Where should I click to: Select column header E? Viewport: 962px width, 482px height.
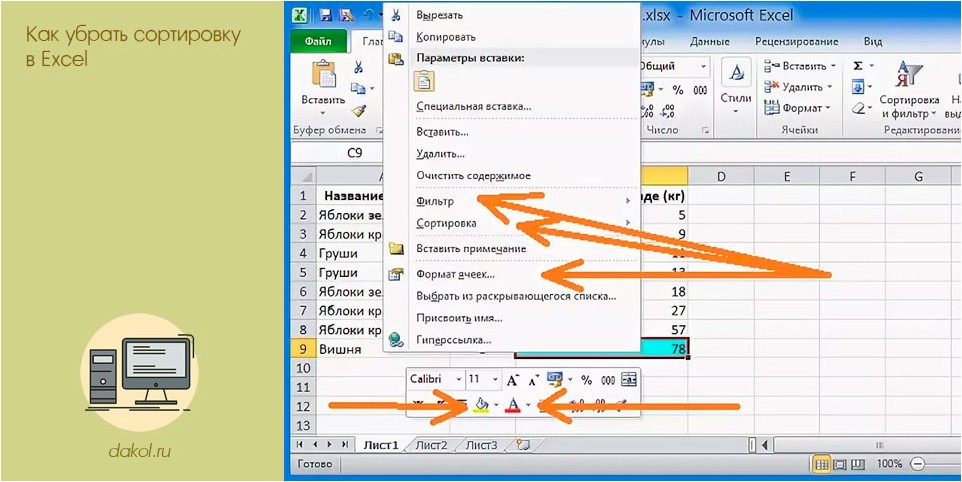click(x=787, y=177)
